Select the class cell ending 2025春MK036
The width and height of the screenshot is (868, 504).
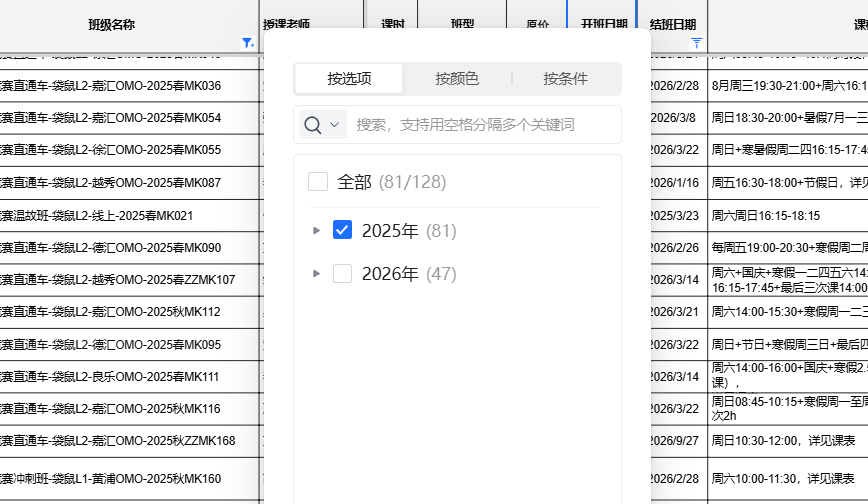pos(110,86)
